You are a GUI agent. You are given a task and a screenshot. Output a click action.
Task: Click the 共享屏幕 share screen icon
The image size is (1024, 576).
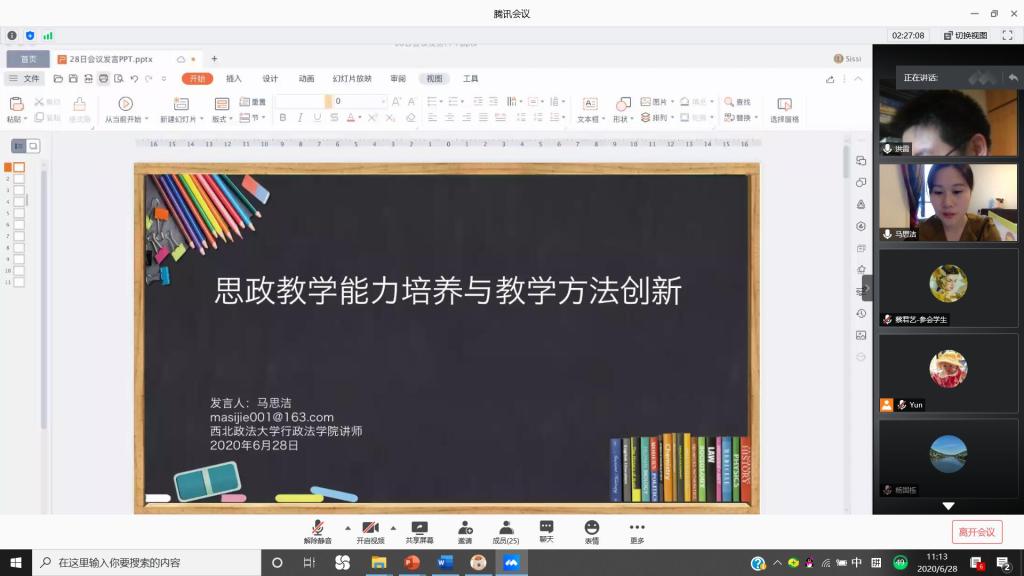coord(419,528)
